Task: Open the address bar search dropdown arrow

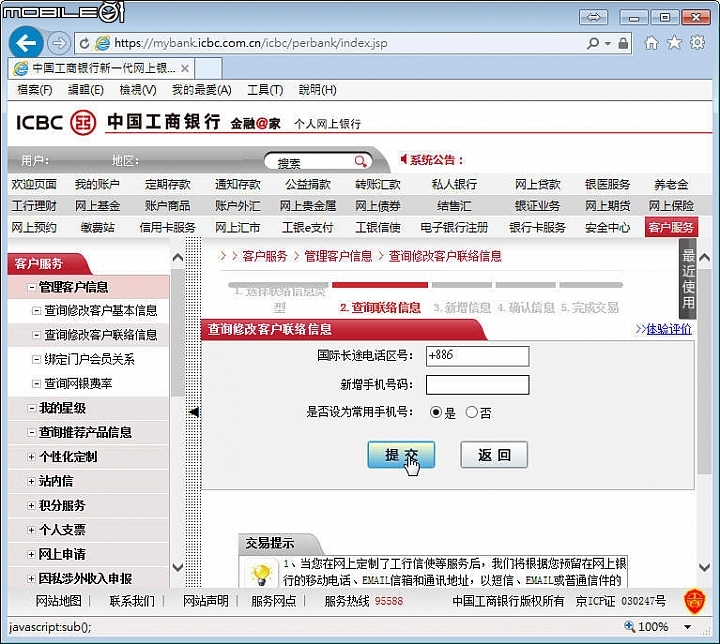Action: click(x=608, y=44)
